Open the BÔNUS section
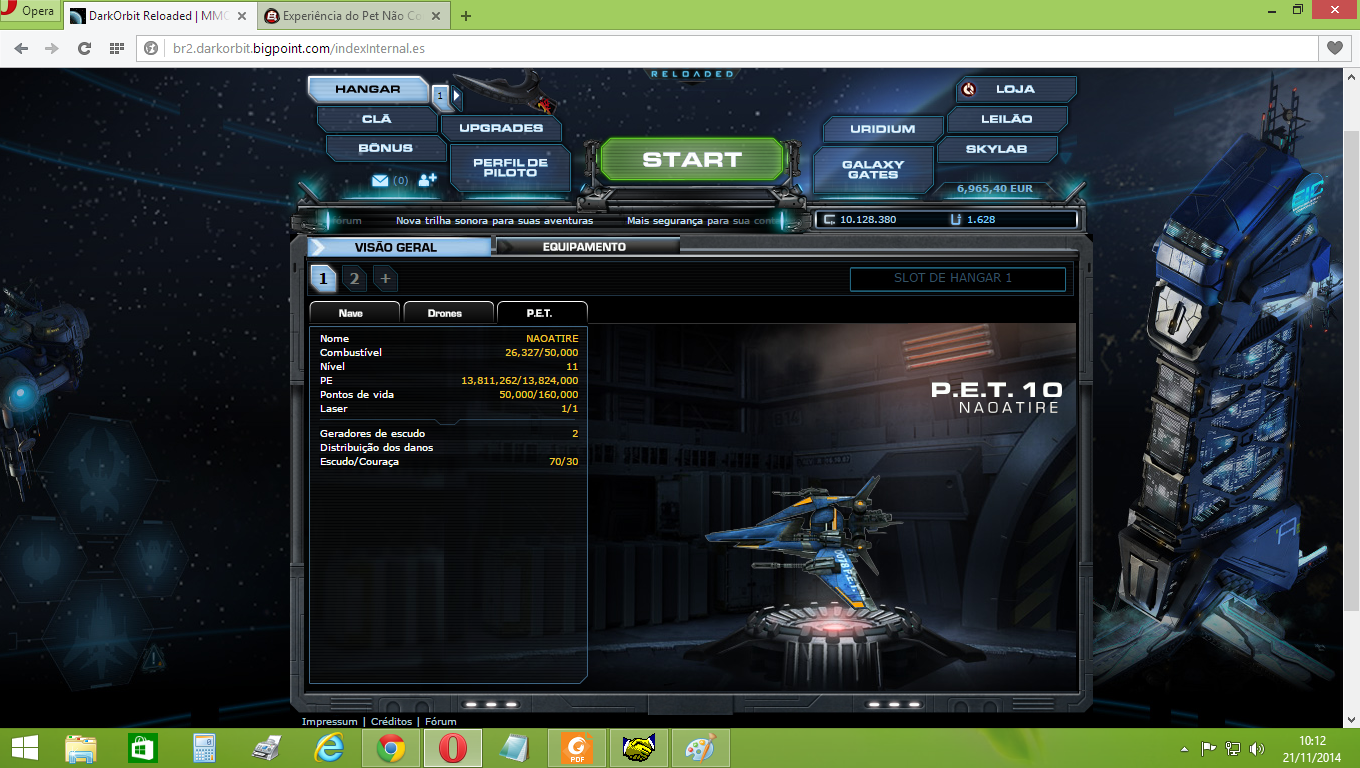Image resolution: width=1360 pixels, height=768 pixels. [386, 148]
